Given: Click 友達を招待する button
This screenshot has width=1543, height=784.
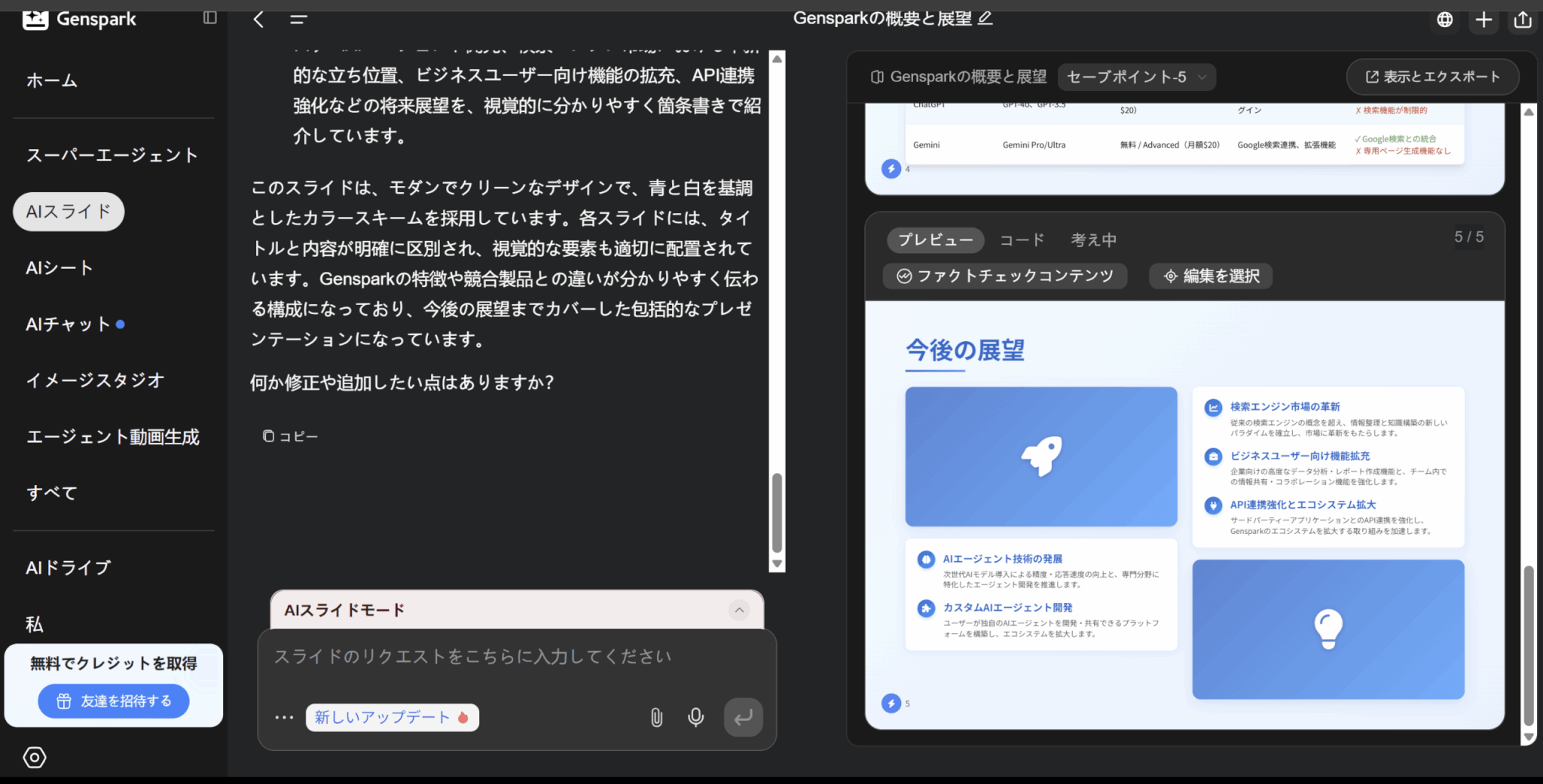Looking at the screenshot, I should pos(114,701).
